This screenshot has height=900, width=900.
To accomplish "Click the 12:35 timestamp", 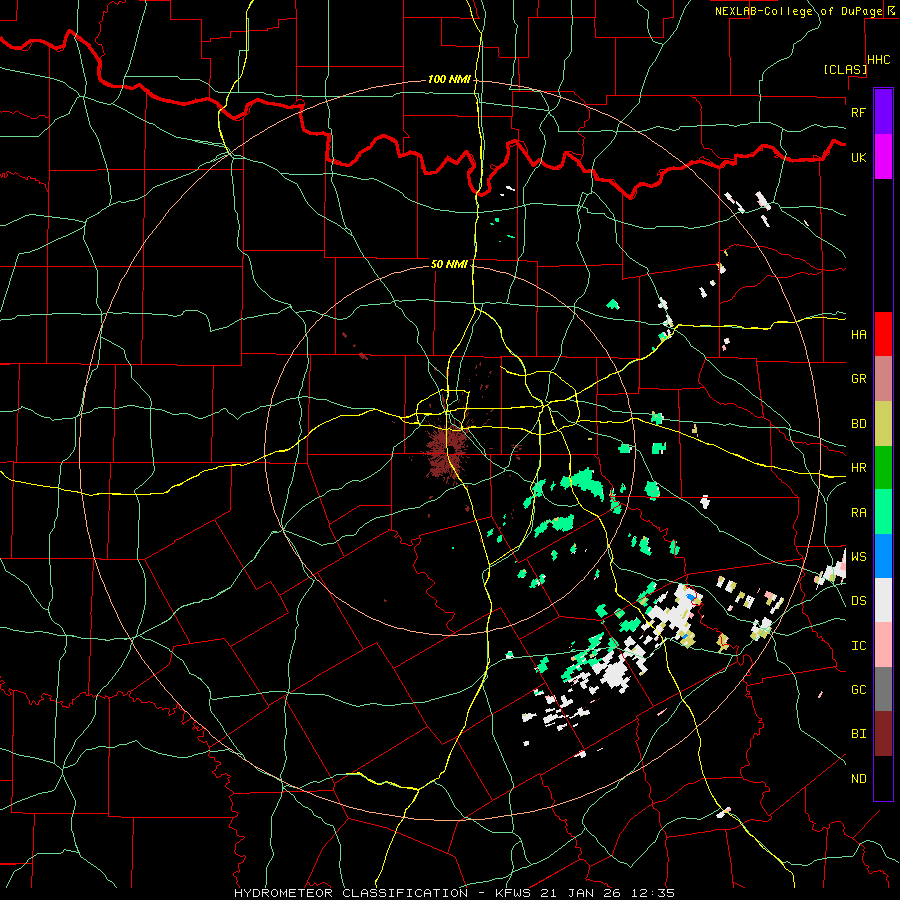I will pyautogui.click(x=655, y=893).
